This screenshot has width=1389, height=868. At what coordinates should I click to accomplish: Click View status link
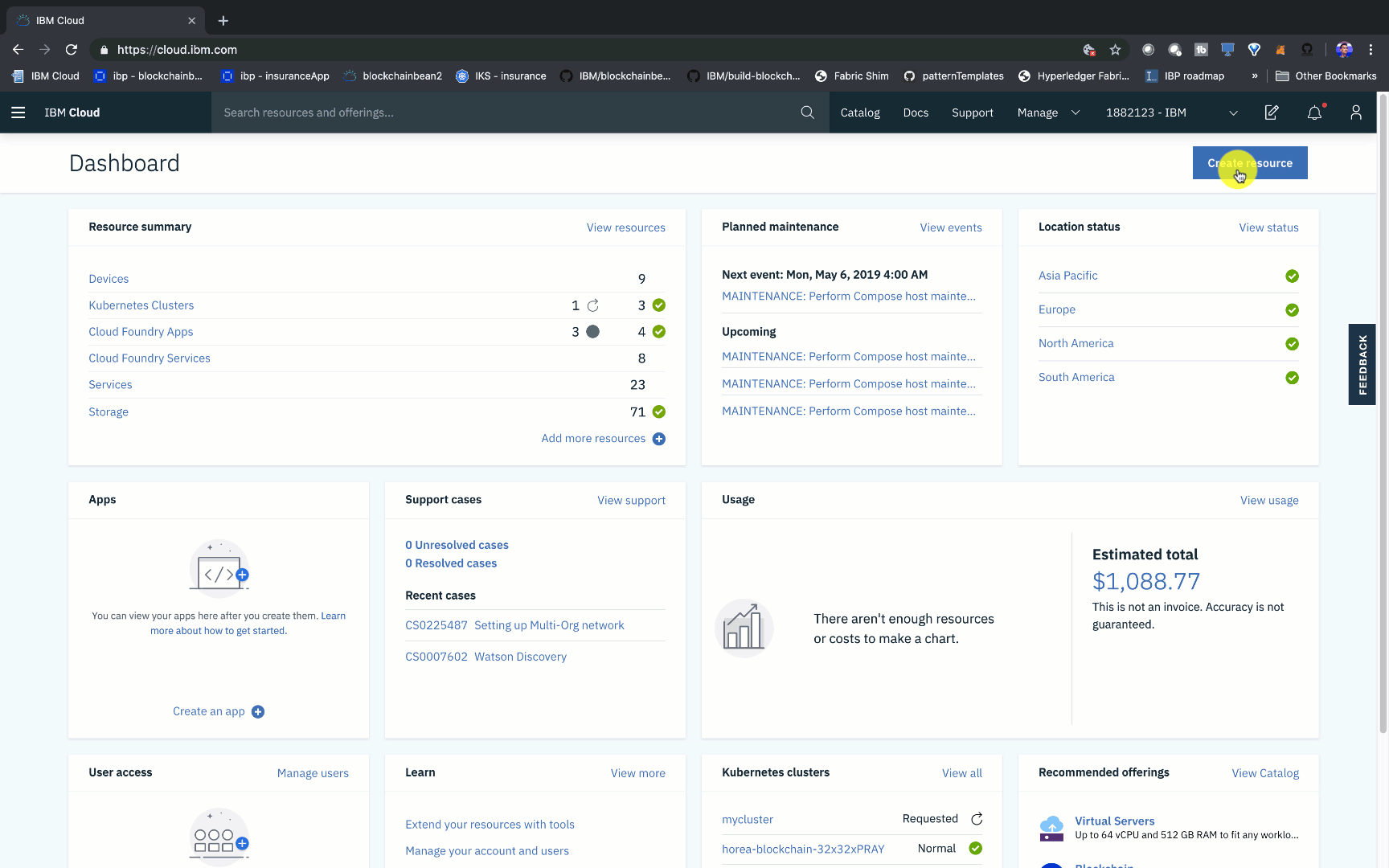1268,228
